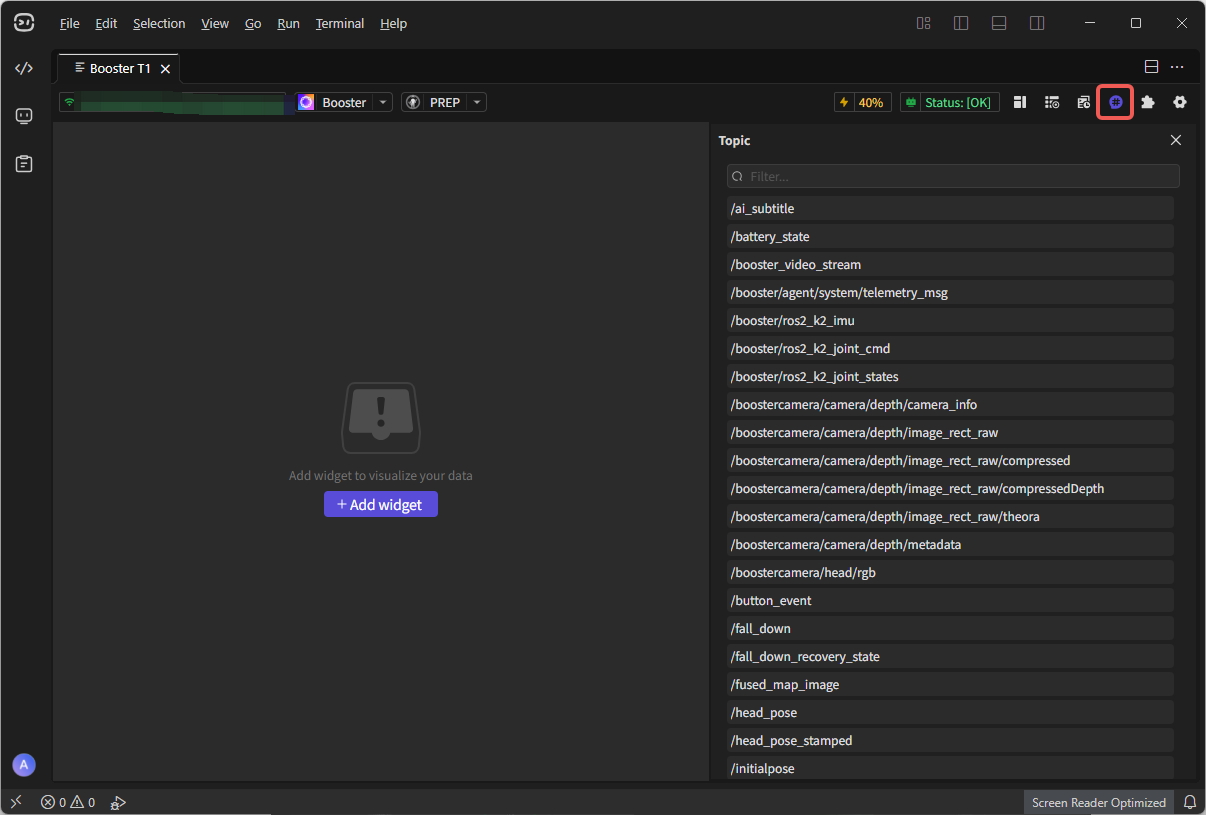Toggle the secondary side bar layout

(1037, 23)
